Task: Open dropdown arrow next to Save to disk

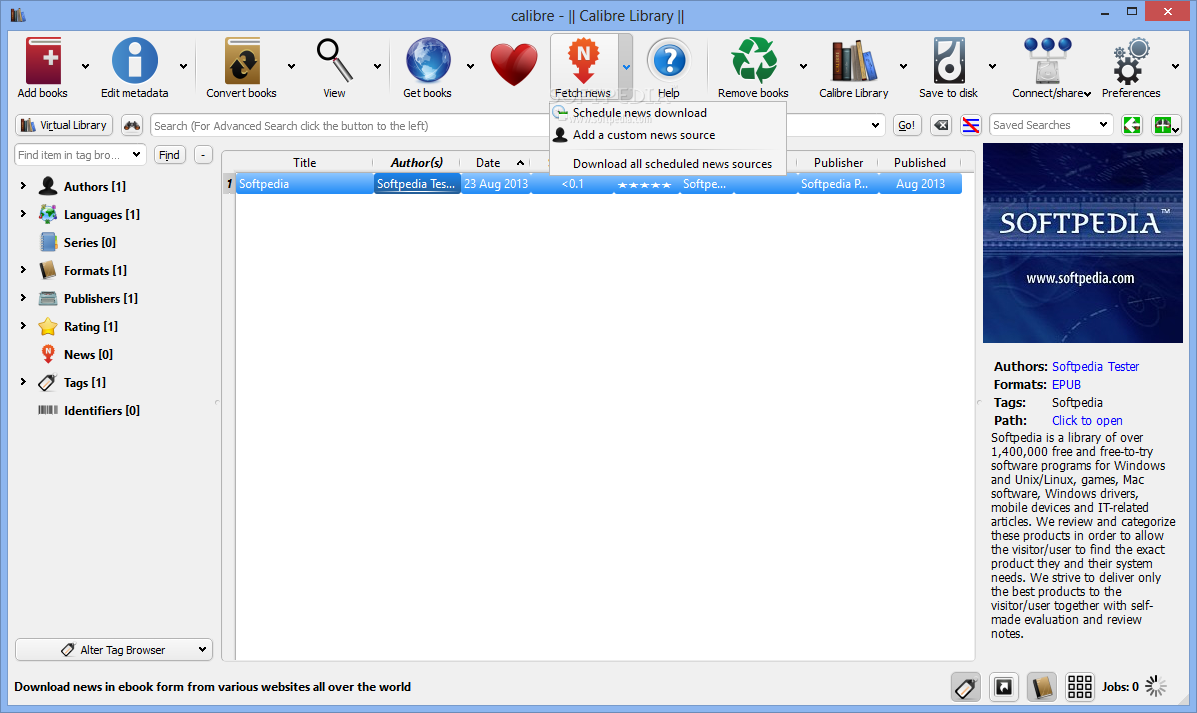Action: pyautogui.click(x=992, y=66)
